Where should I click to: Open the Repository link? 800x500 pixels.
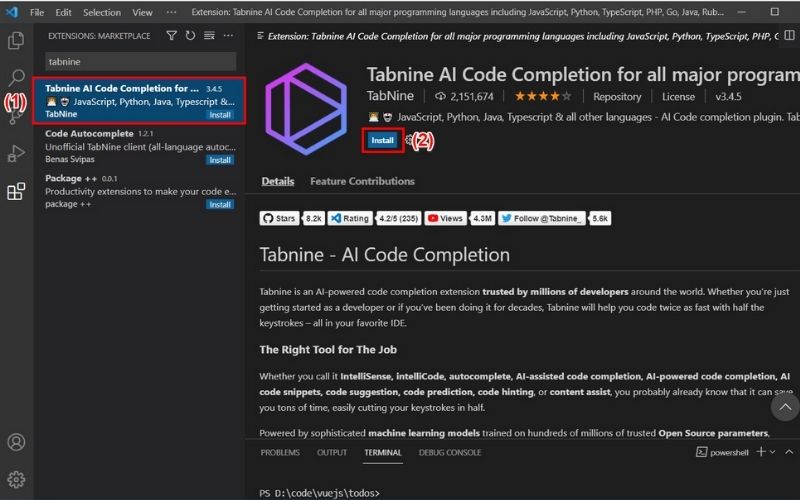click(617, 96)
